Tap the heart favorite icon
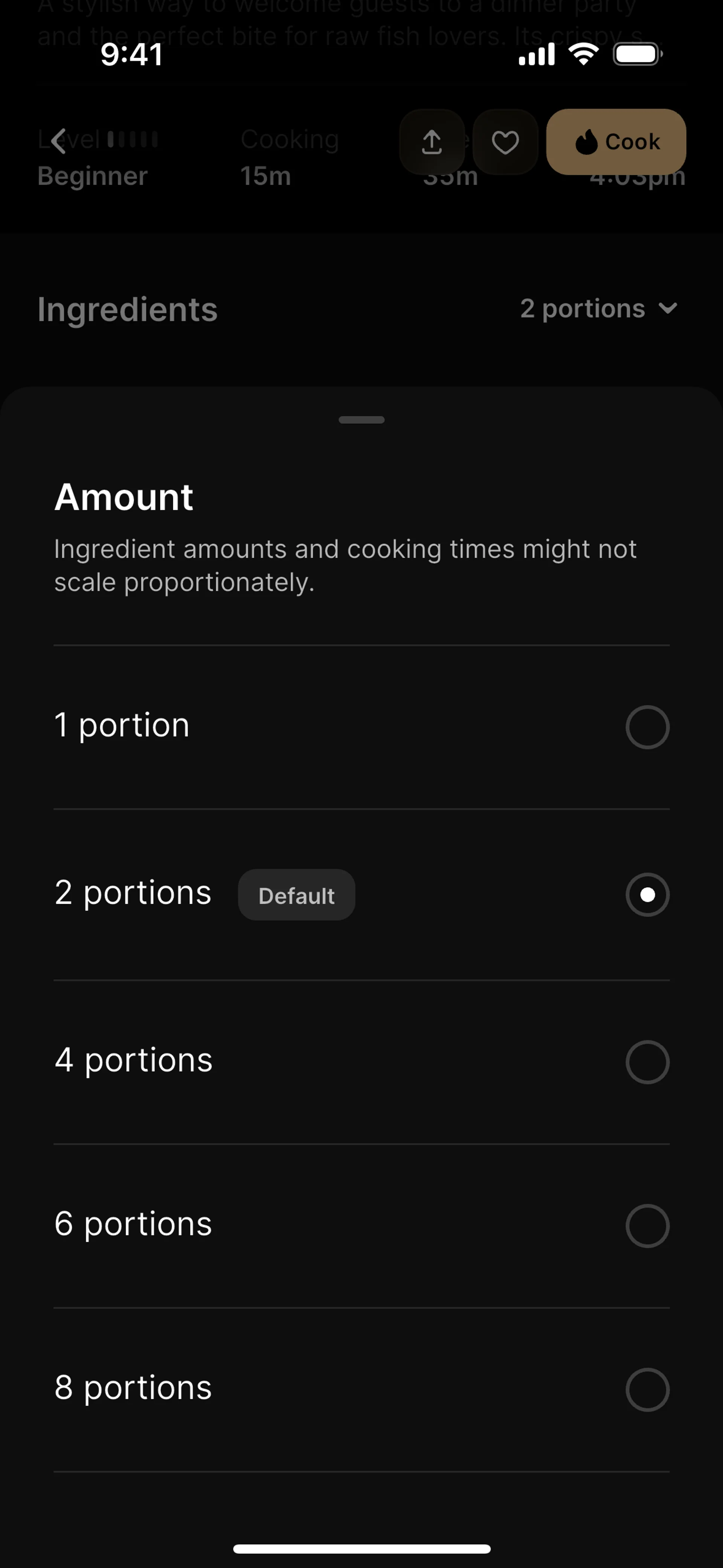Viewport: 723px width, 1568px height. 505,142
